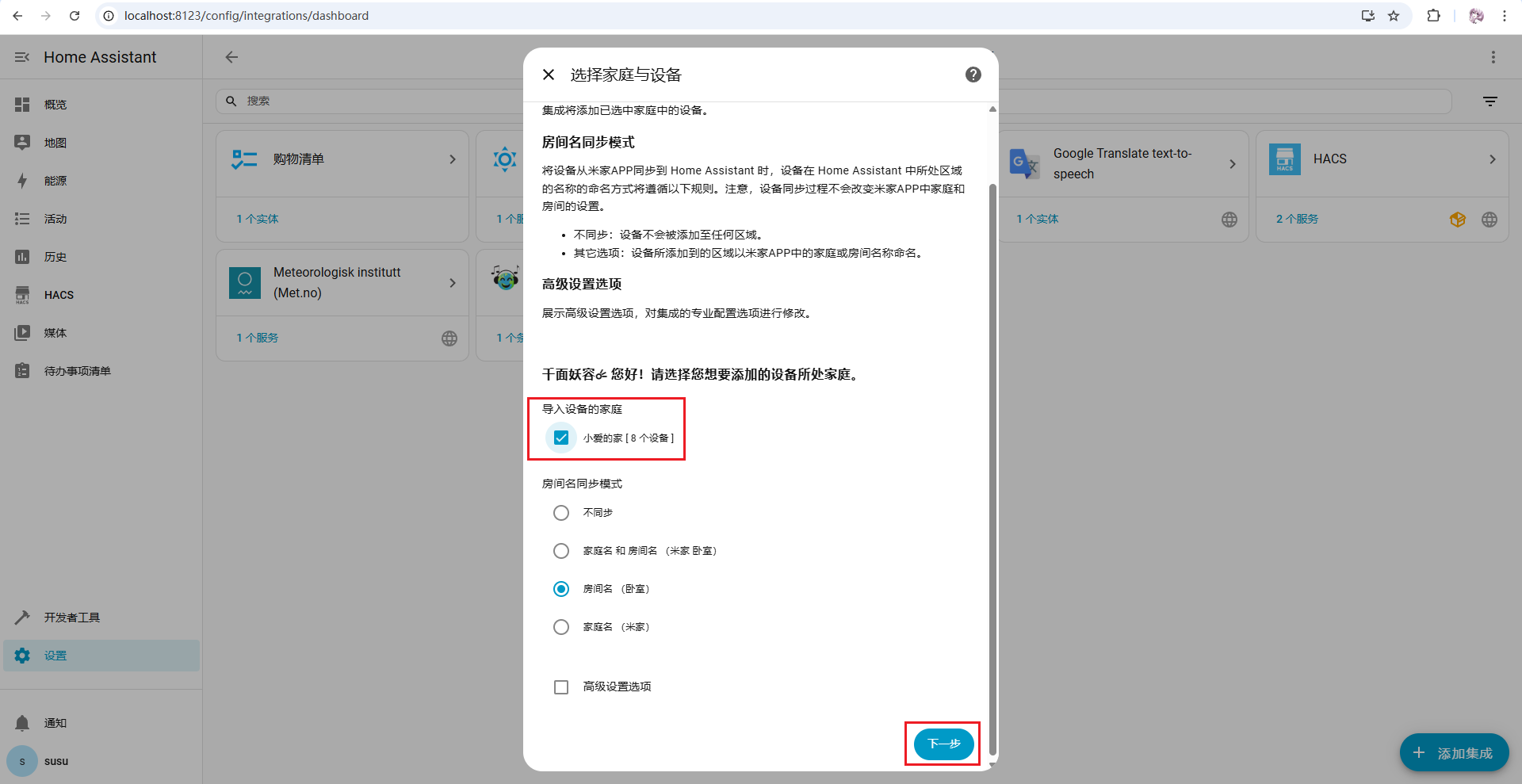Click the 下一步 button
Screen dimensions: 1522x784
tap(943, 744)
